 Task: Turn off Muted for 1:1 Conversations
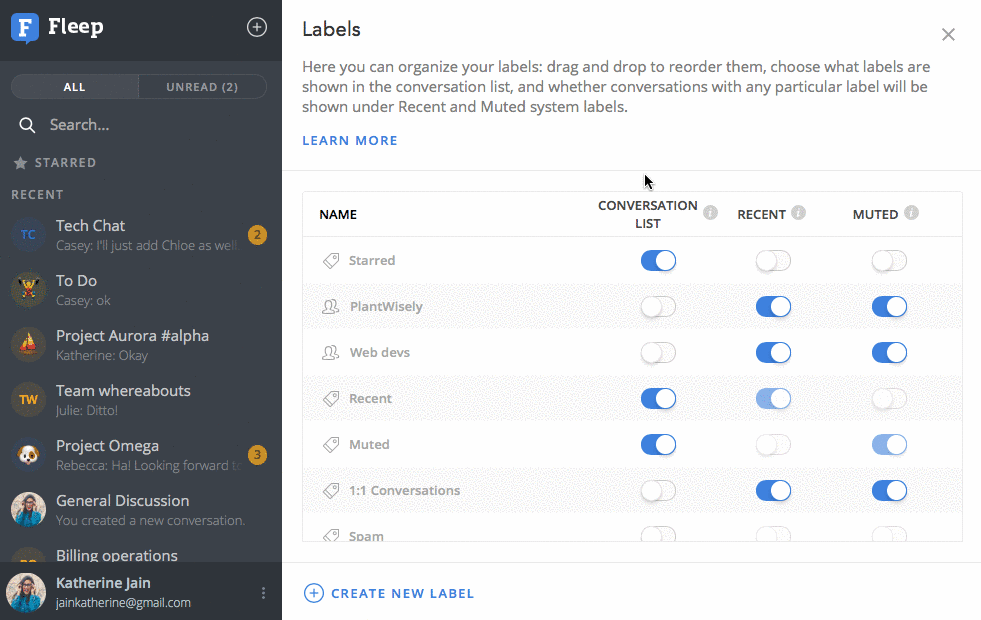[889, 490]
